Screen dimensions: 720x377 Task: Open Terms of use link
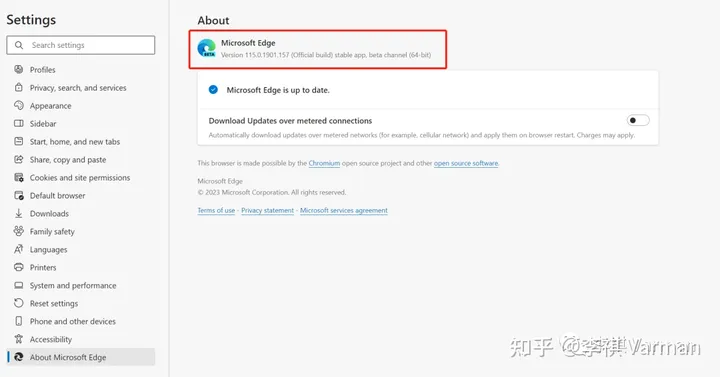(216, 210)
